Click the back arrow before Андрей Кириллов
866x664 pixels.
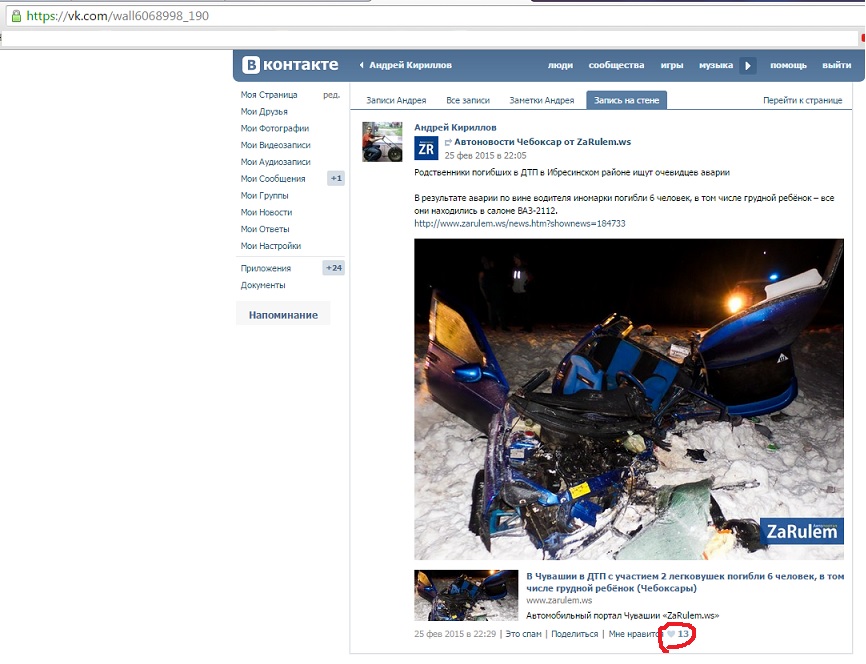[x=361, y=65]
